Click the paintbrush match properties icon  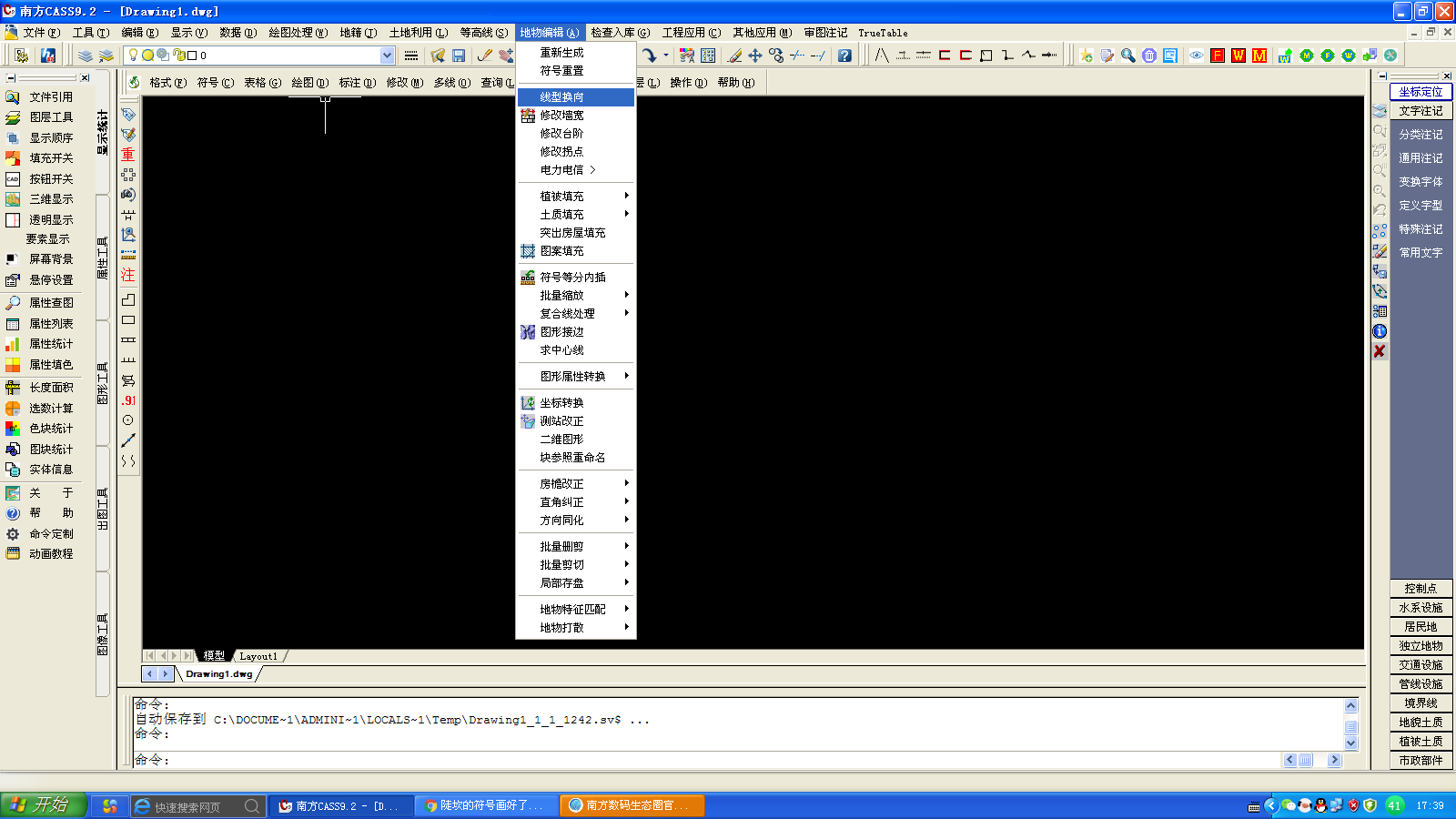485,56
